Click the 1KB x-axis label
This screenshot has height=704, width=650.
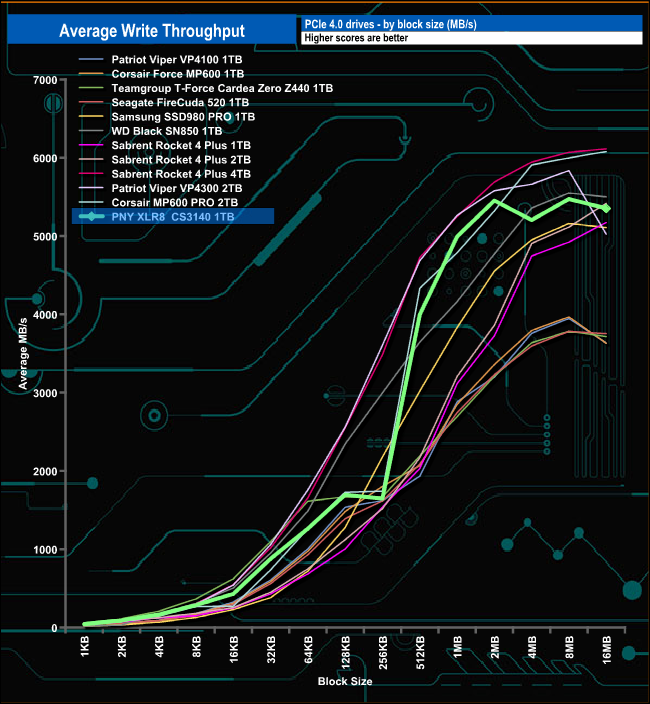(x=85, y=647)
